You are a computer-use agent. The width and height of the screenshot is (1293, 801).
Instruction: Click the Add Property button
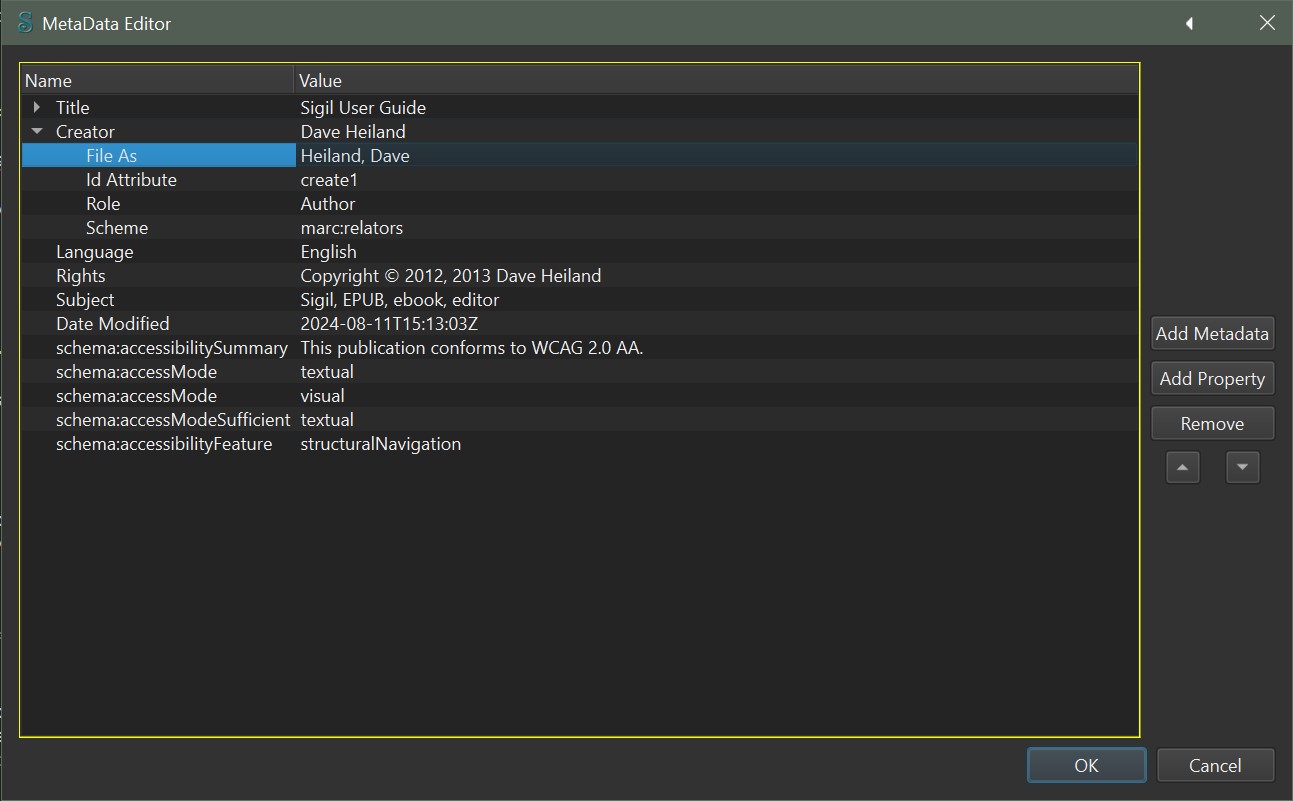(x=1212, y=379)
